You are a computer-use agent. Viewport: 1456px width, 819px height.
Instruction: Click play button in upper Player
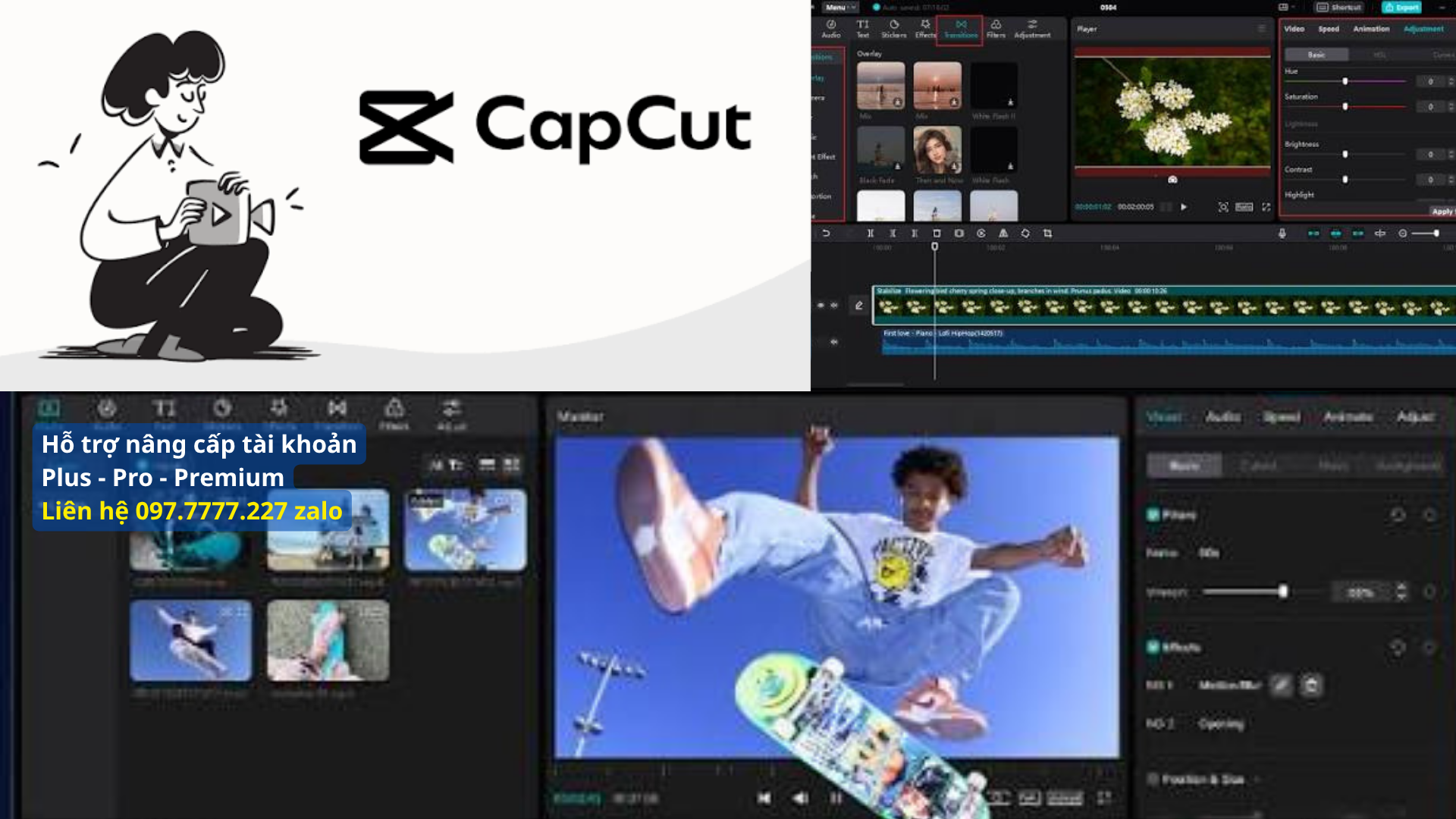(x=1183, y=207)
